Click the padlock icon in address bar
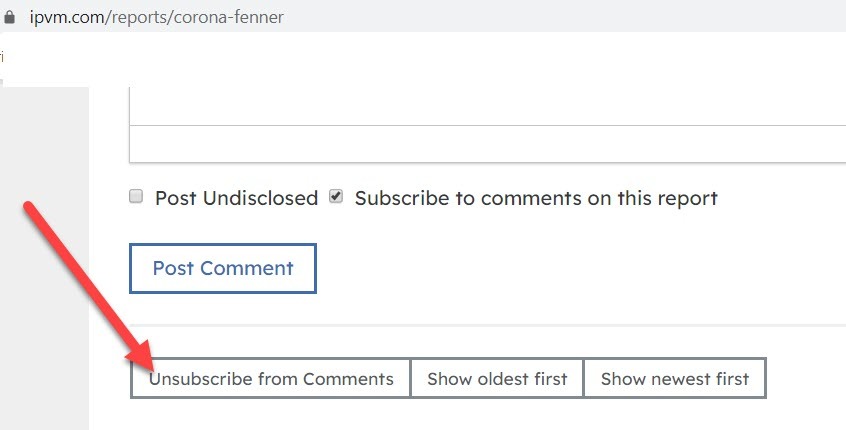Screen dimensions: 846x430 9,17
